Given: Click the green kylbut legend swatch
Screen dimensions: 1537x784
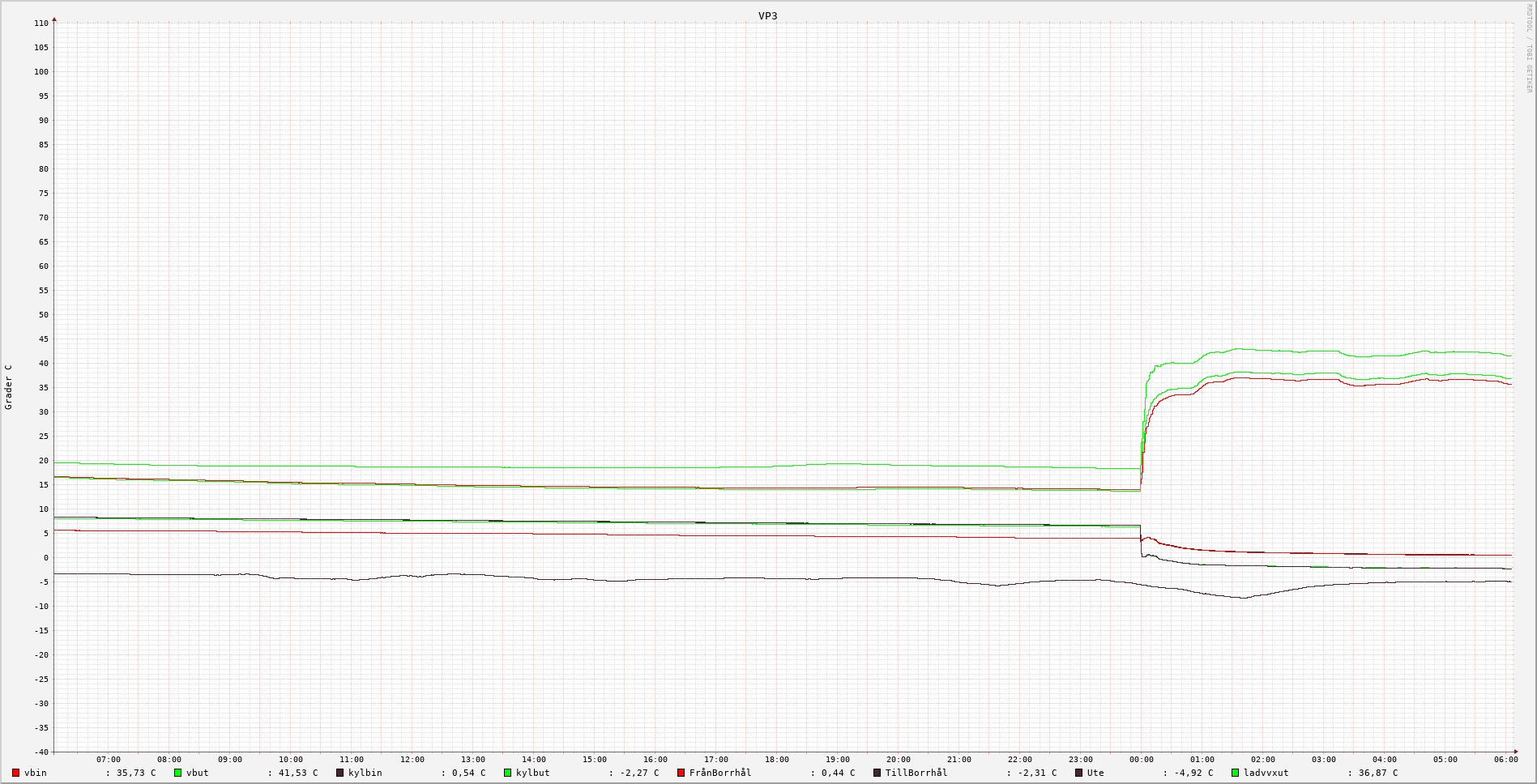Looking at the screenshot, I should coord(508,773).
